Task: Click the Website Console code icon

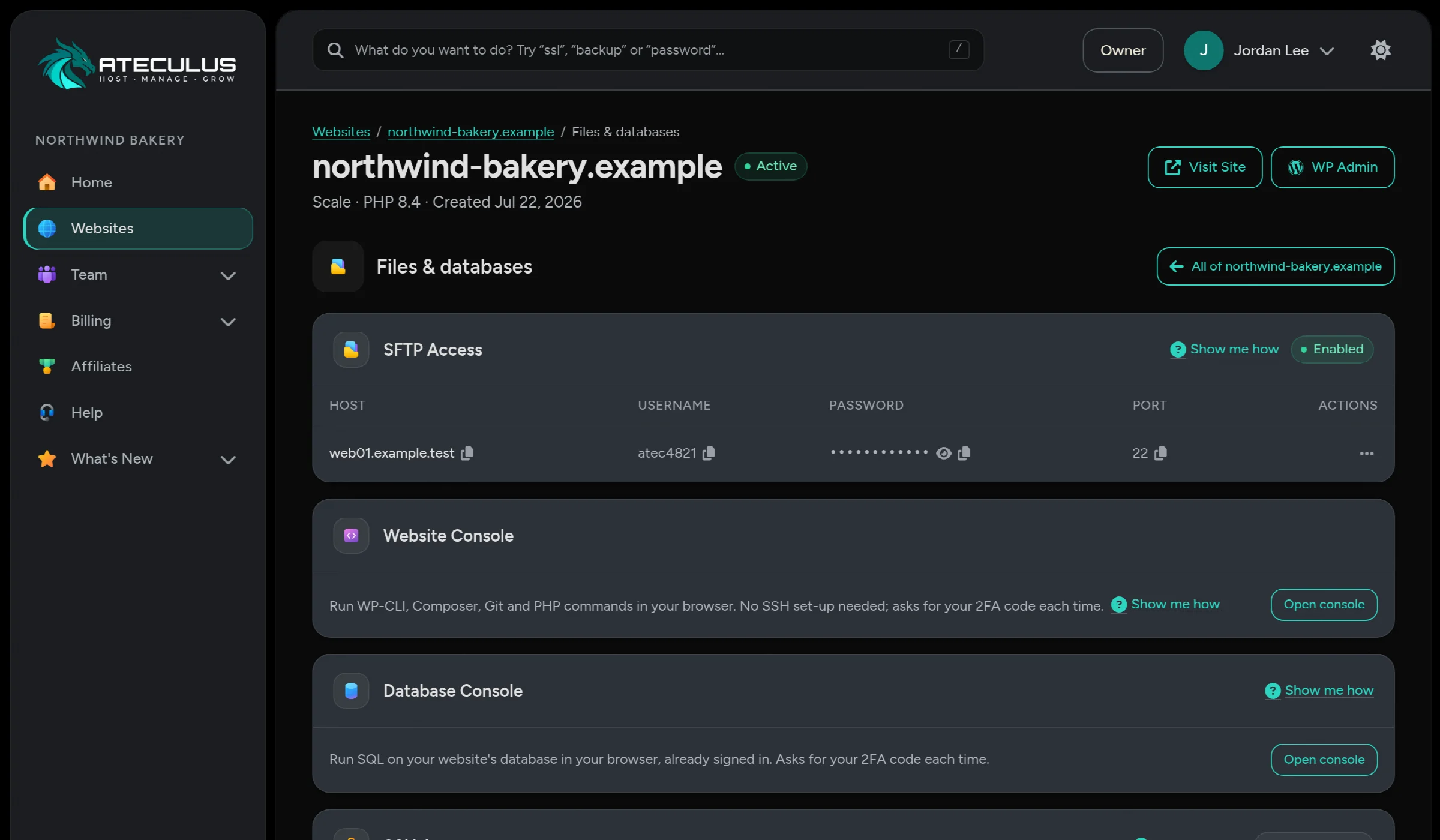Action: tap(351, 536)
